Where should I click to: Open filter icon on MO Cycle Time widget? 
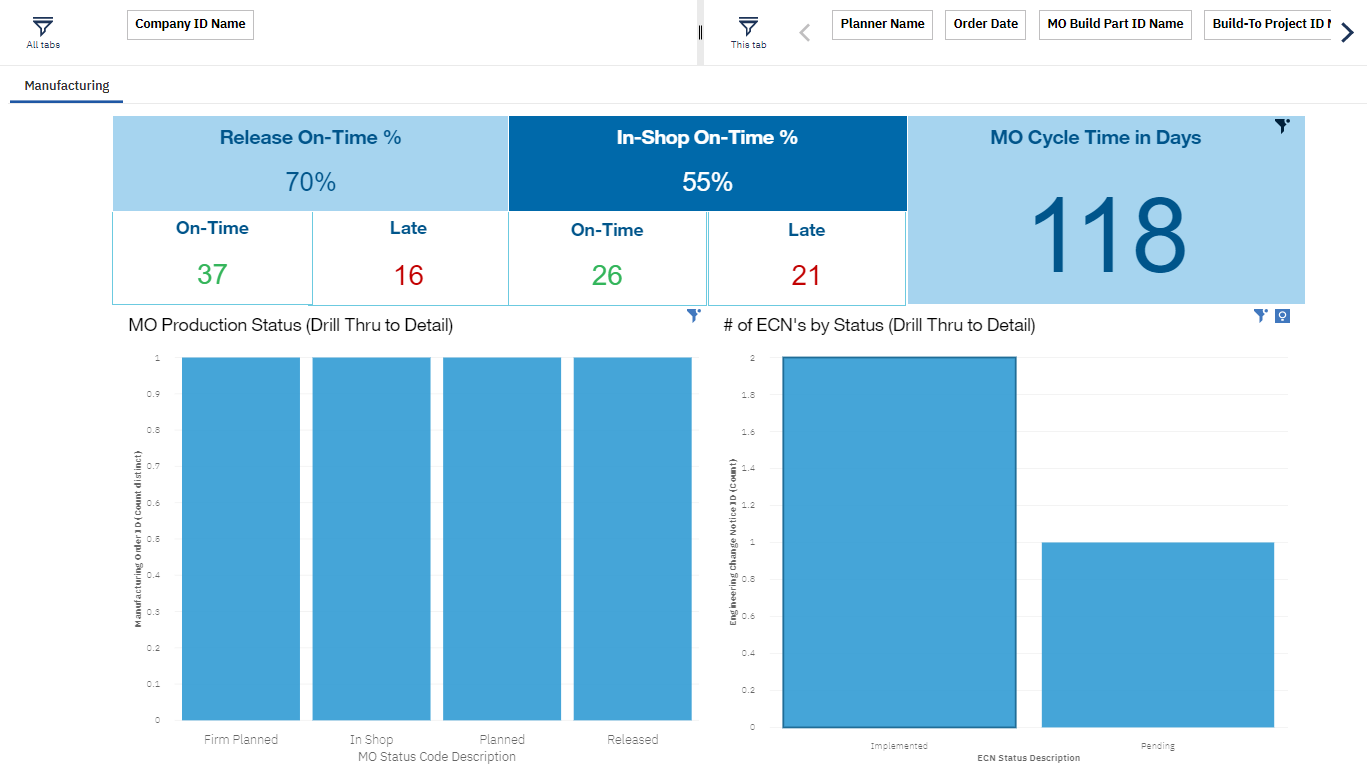1282,126
